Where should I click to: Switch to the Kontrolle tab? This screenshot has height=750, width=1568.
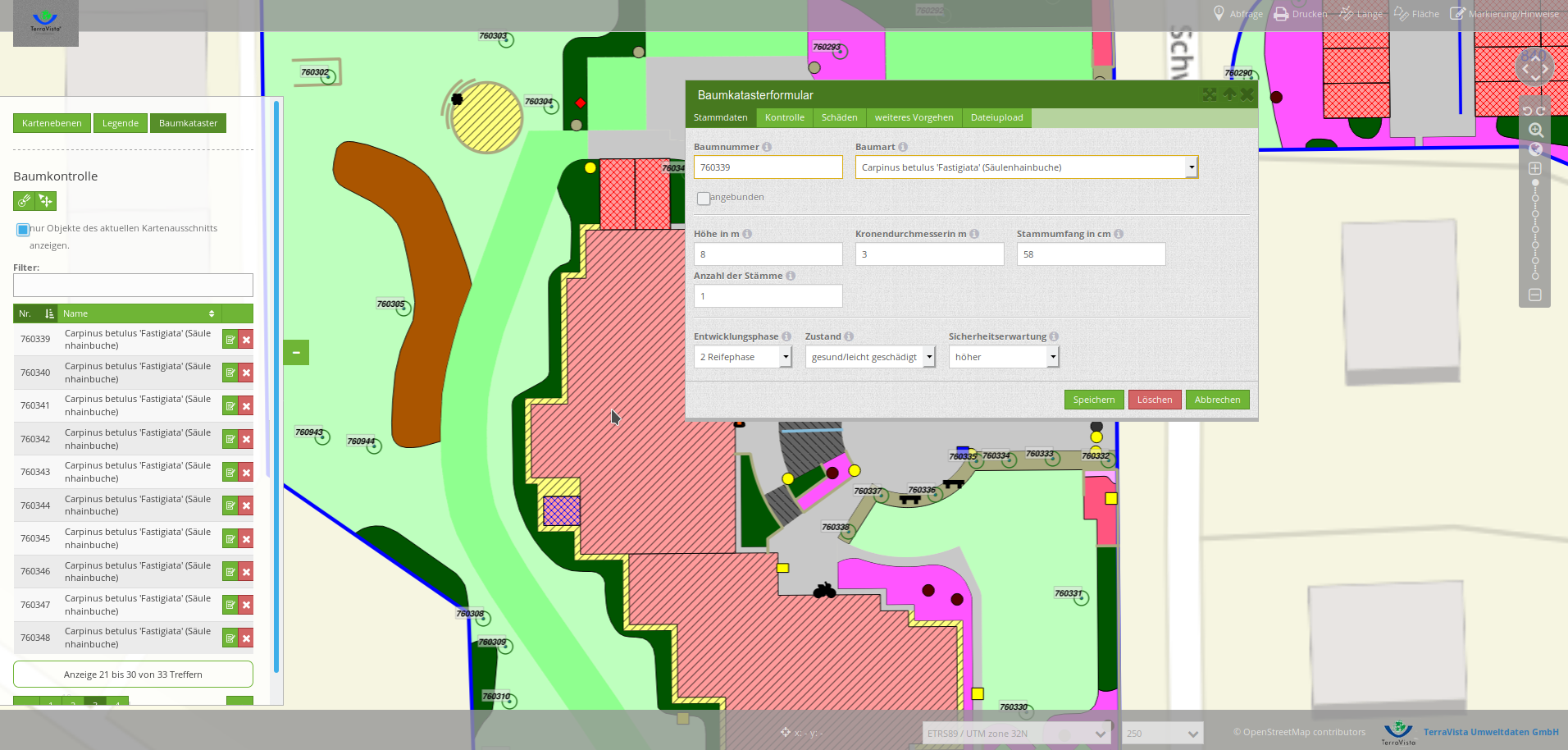784,117
